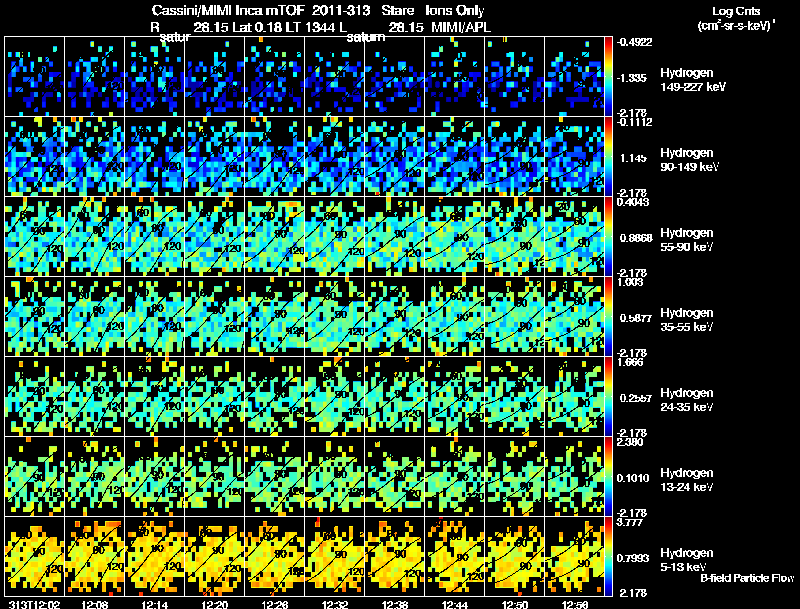Open the 149-227 keV panel at 313T12:02

pyautogui.click(x=35, y=77)
